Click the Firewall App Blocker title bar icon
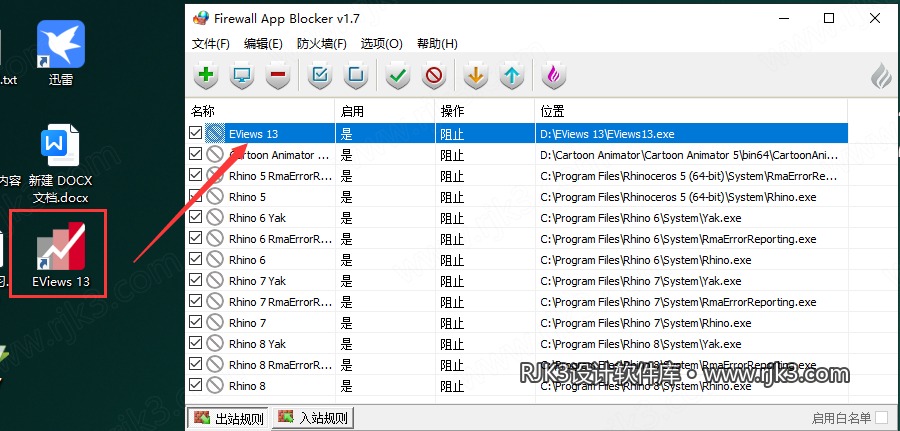Image resolution: width=900 pixels, height=431 pixels. 201,18
